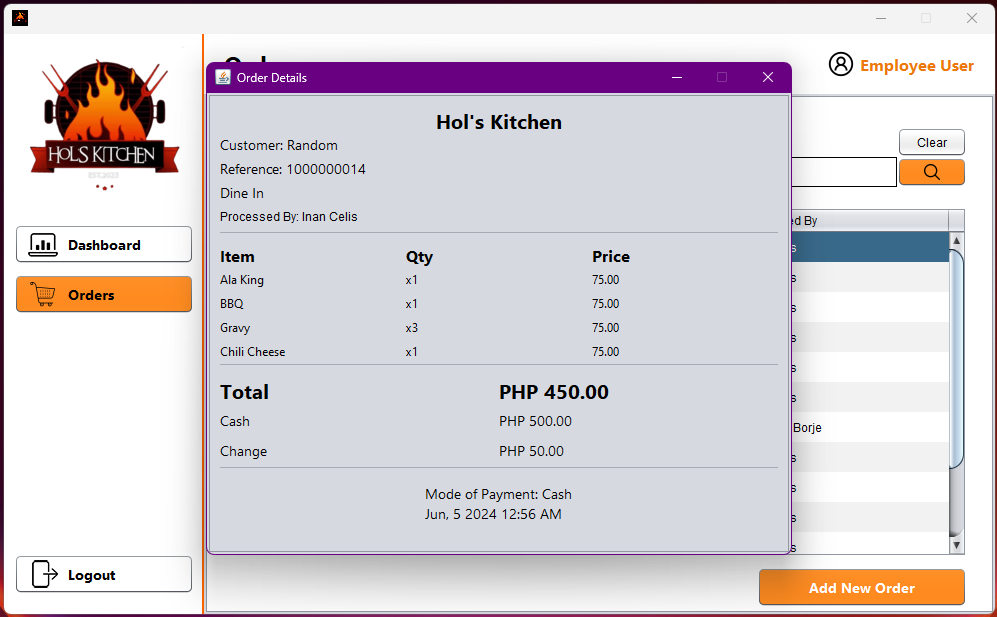Select the highlighted blue row in orders table
This screenshot has height=617, width=997.
(868, 247)
